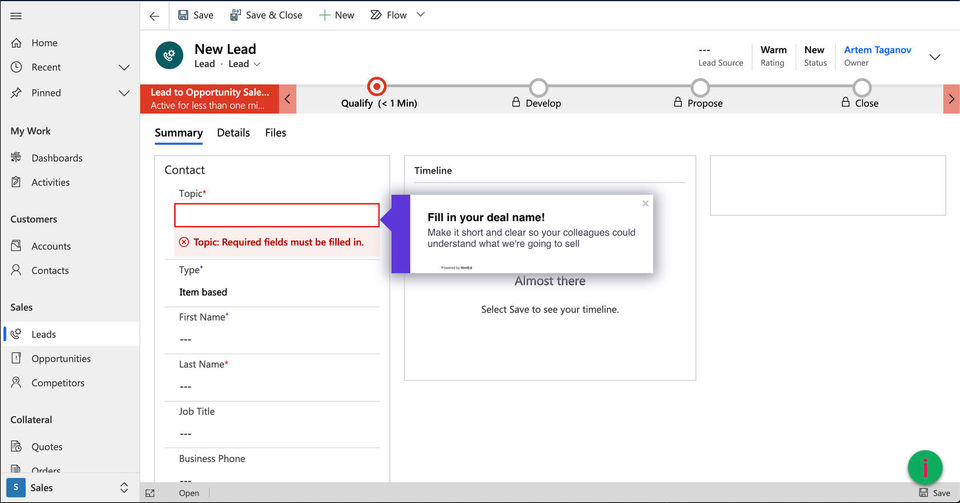
Task: Click into the Topic input field
Action: (x=277, y=215)
